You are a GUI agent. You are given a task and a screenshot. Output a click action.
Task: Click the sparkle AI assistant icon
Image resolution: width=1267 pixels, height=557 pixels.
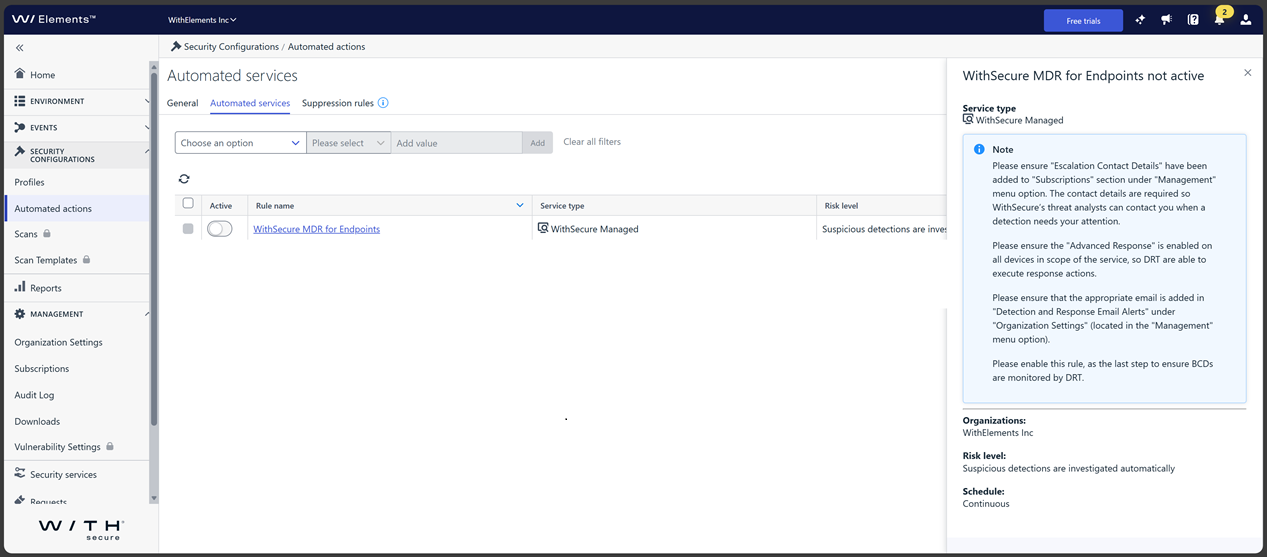1140,20
